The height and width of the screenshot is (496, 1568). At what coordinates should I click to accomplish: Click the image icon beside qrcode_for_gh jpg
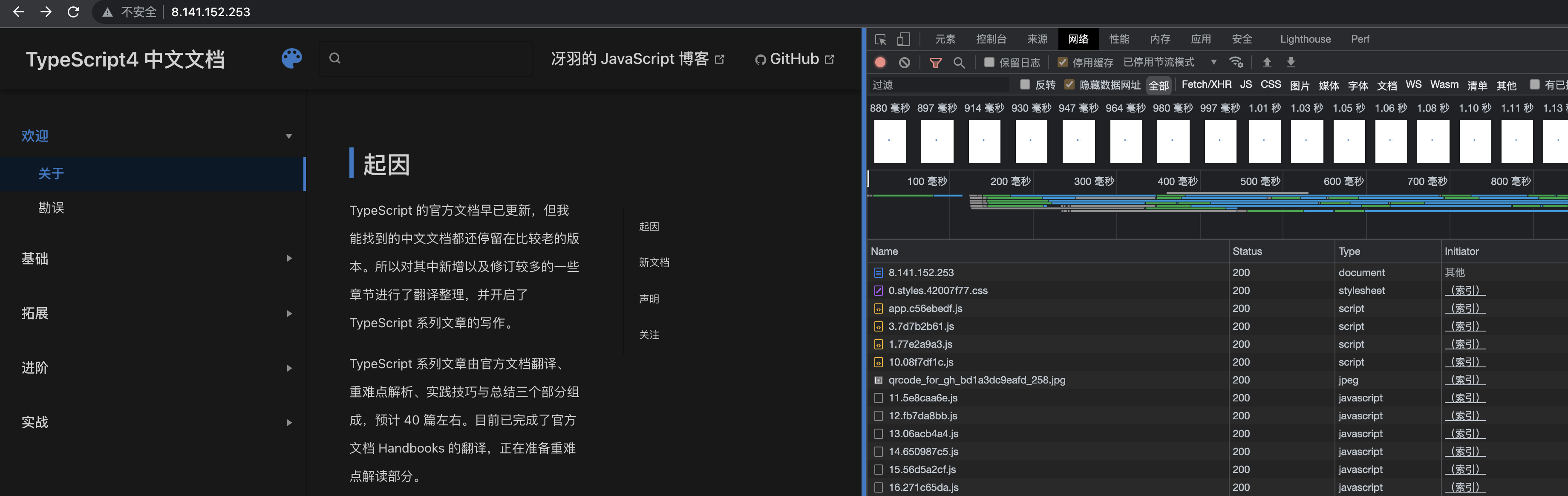(878, 380)
